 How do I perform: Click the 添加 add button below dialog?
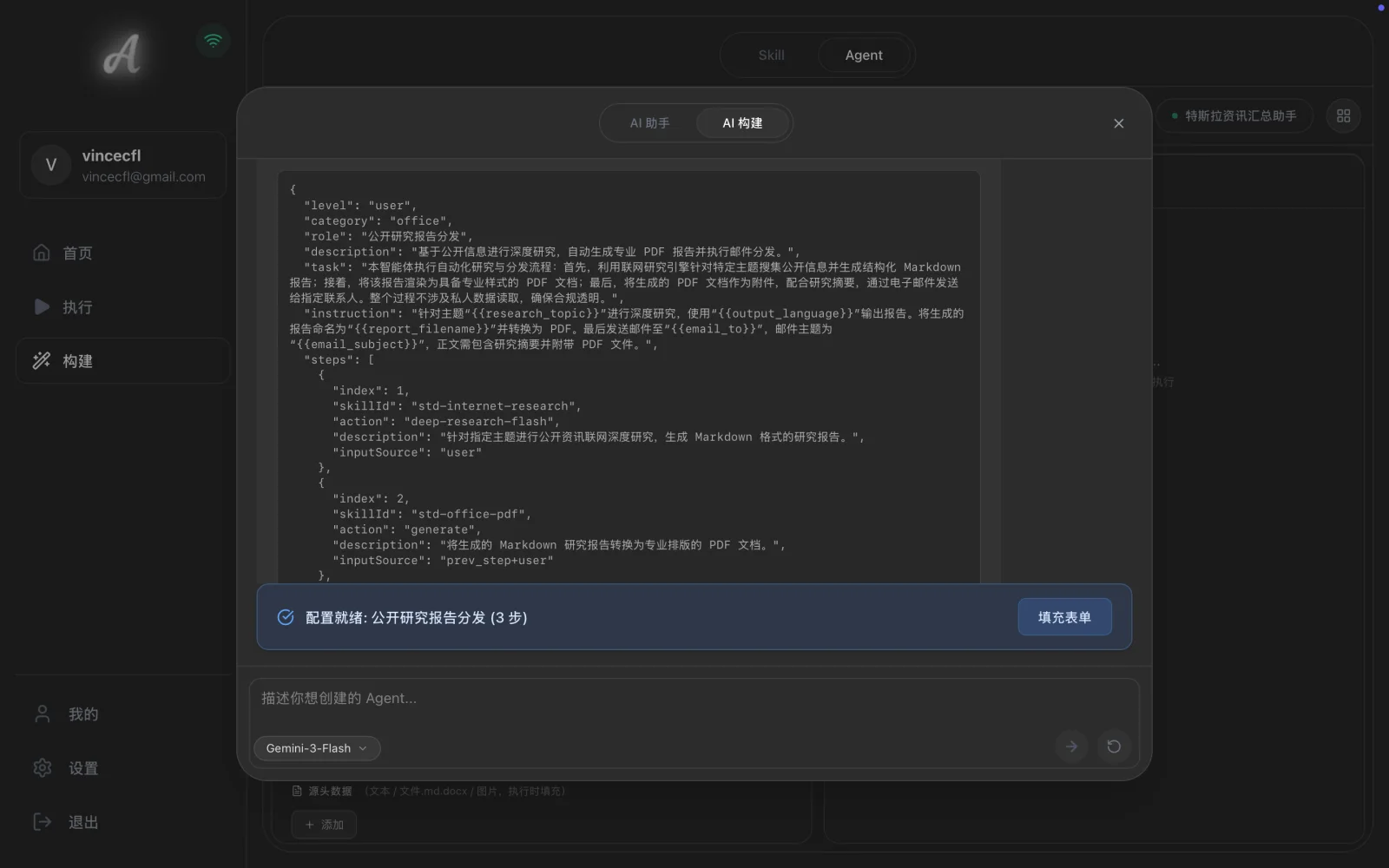pos(324,825)
